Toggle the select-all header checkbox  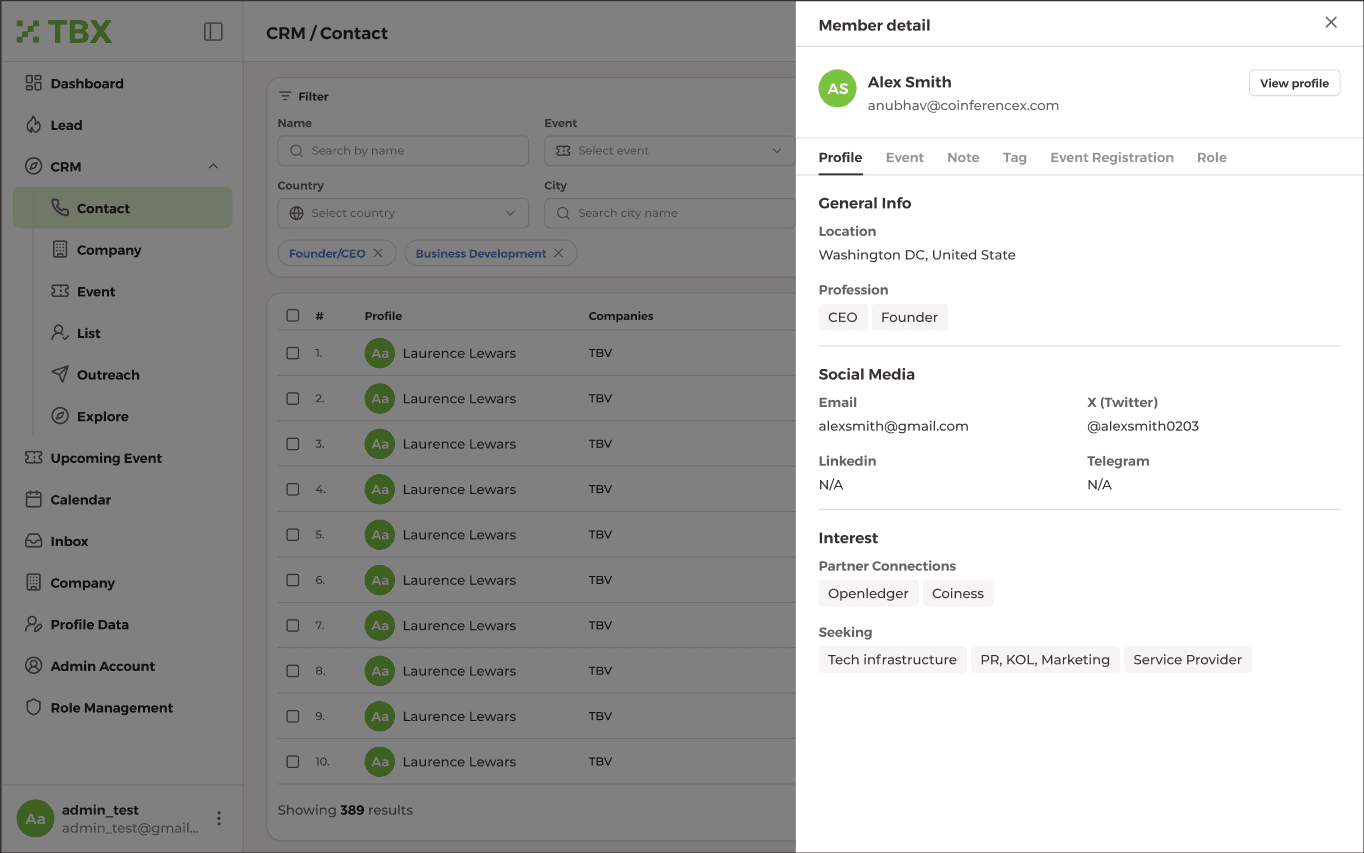pos(293,315)
